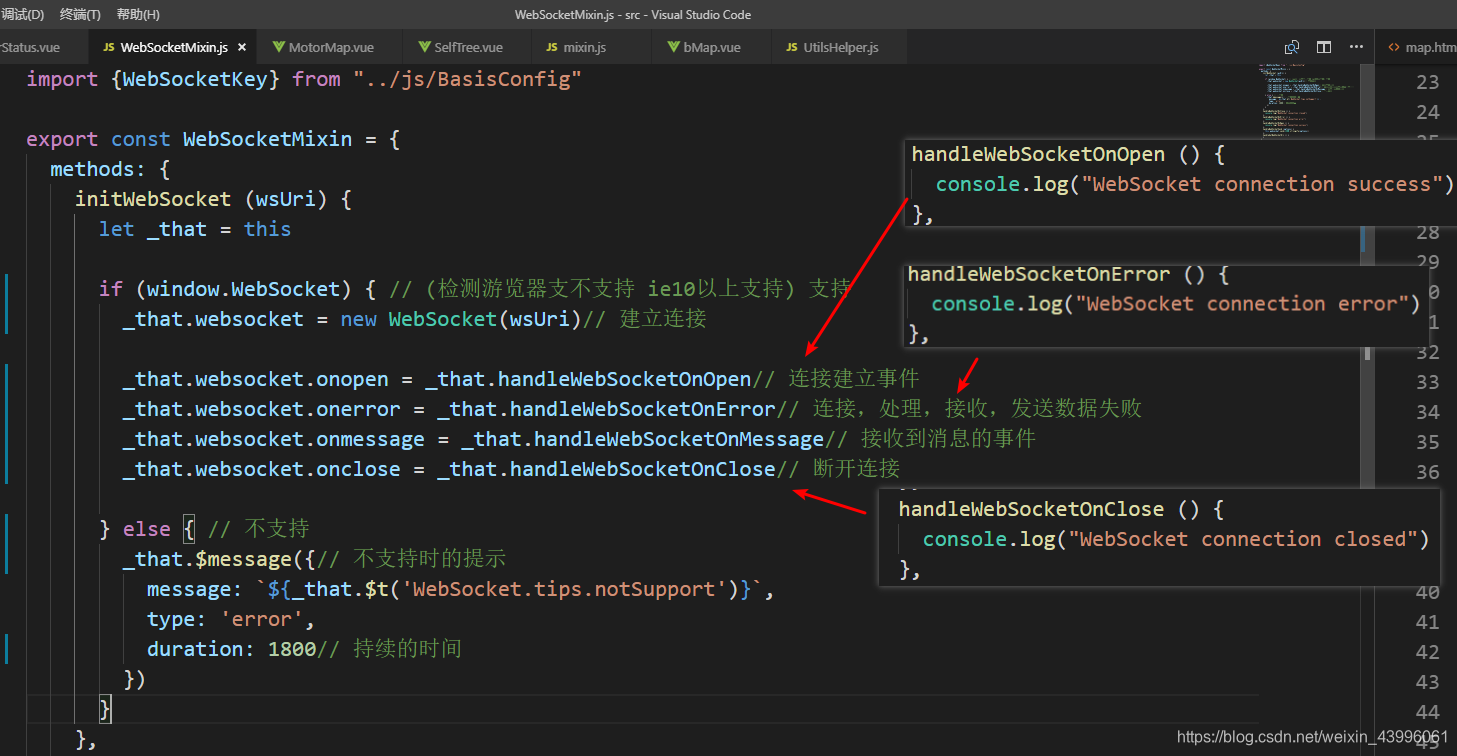This screenshot has height=756, width=1457.
Task: Open the More Actions ellipsis menu
Action: pos(1356,47)
